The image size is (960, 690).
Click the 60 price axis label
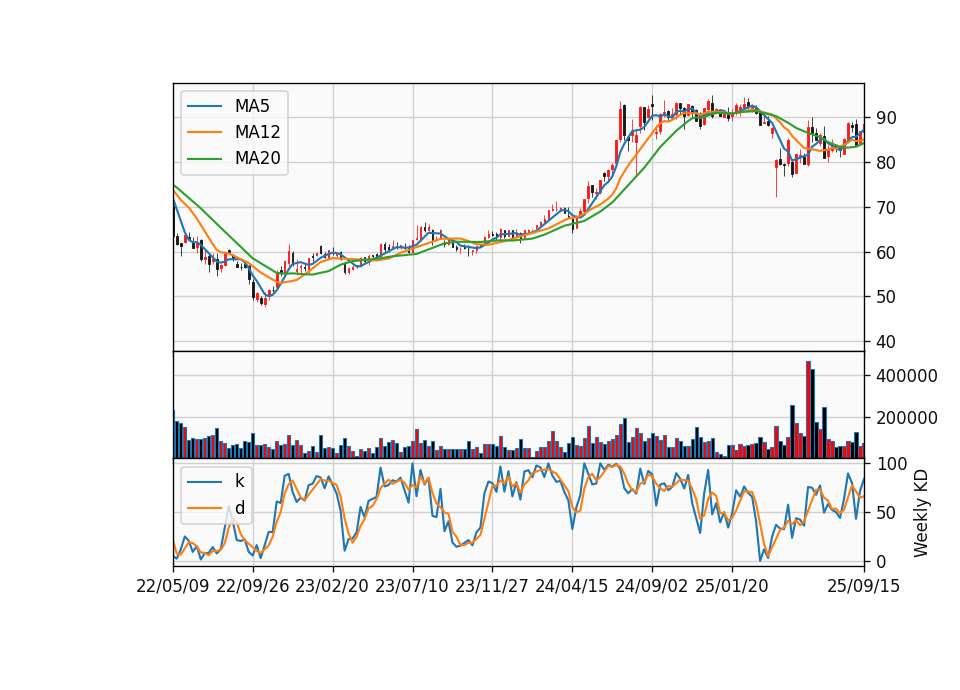click(x=886, y=252)
